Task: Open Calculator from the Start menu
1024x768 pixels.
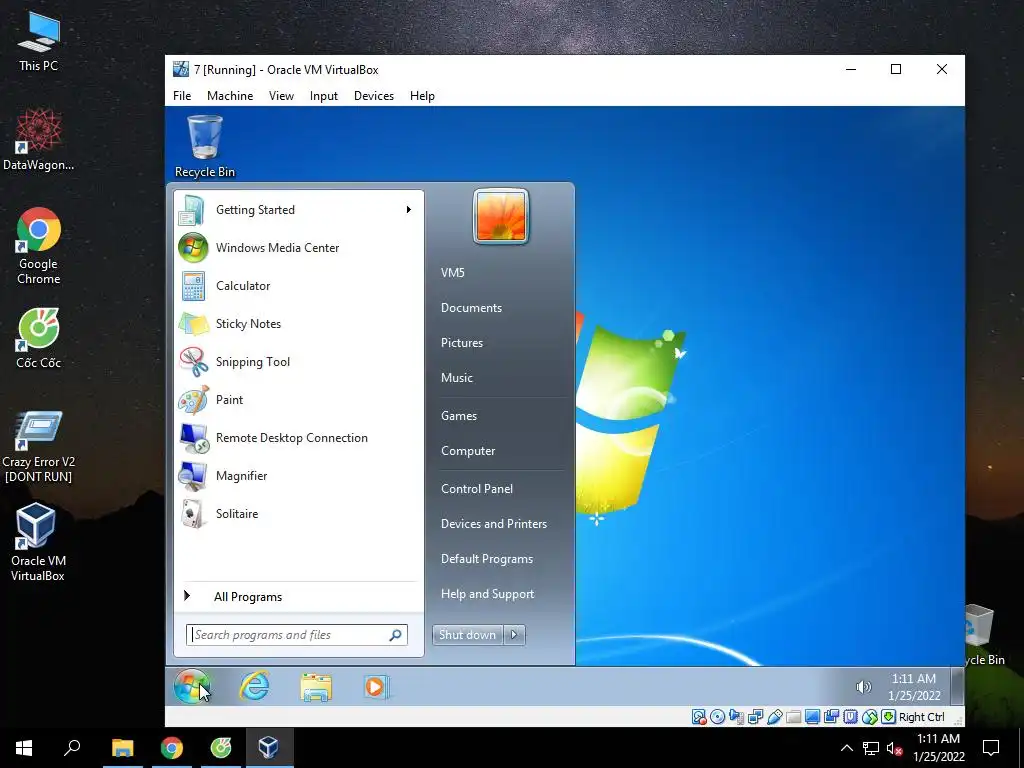Action: [298, 285]
